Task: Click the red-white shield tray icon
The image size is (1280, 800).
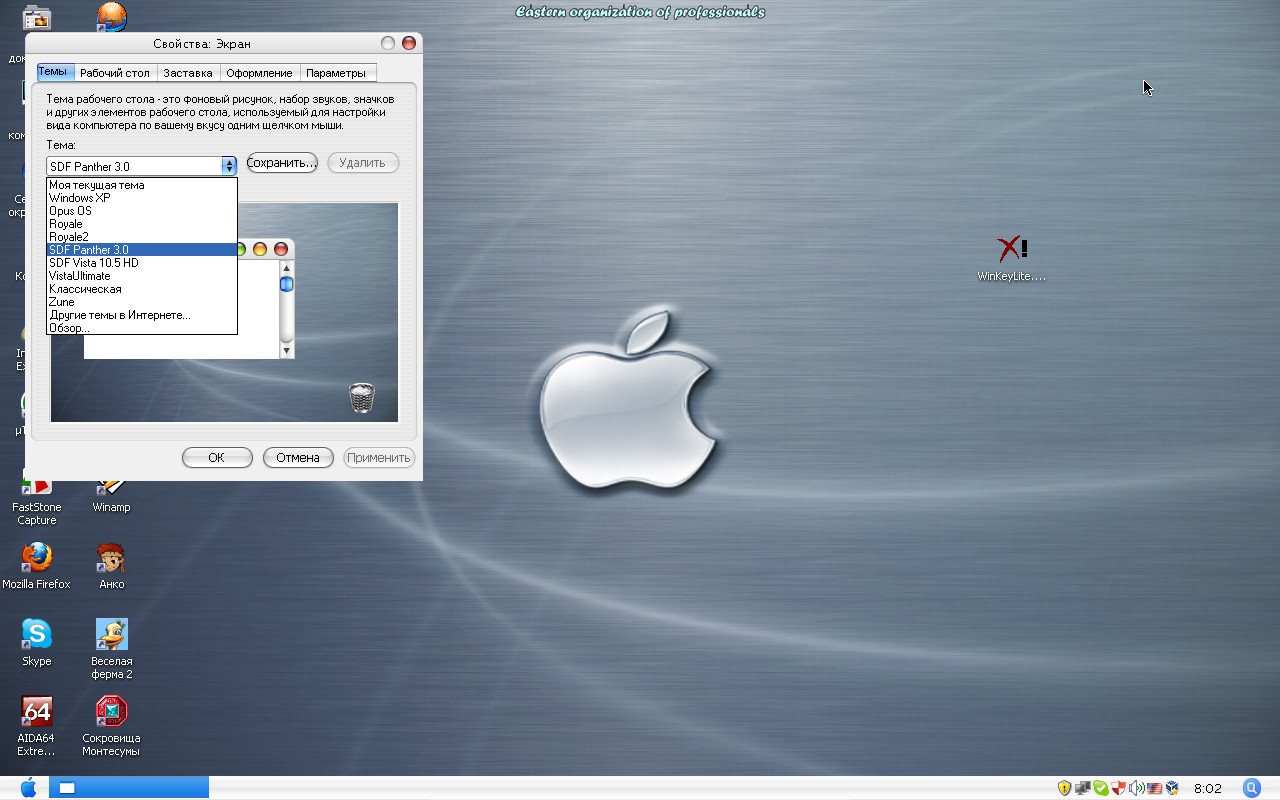Action: point(1118,788)
